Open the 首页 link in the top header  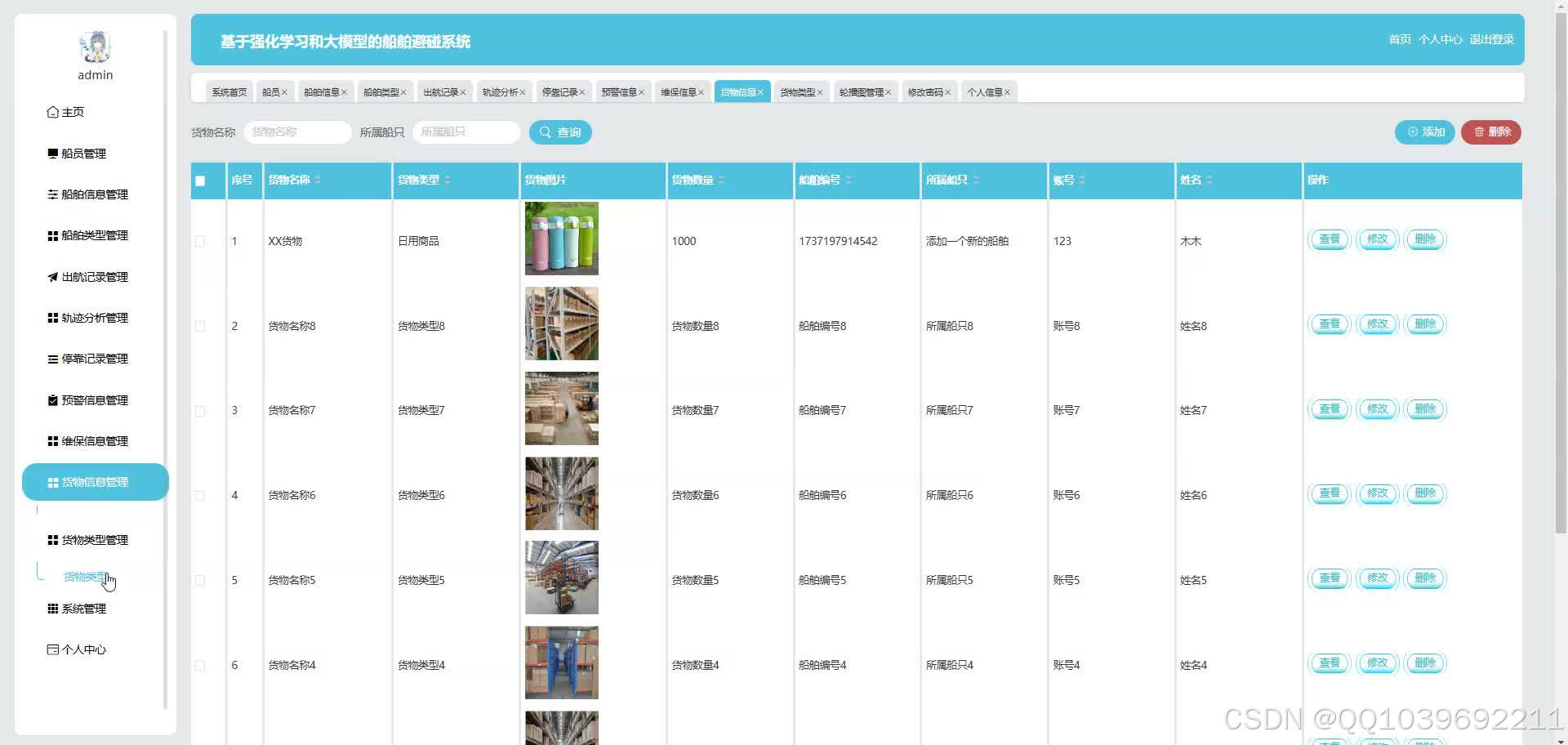click(x=1400, y=39)
